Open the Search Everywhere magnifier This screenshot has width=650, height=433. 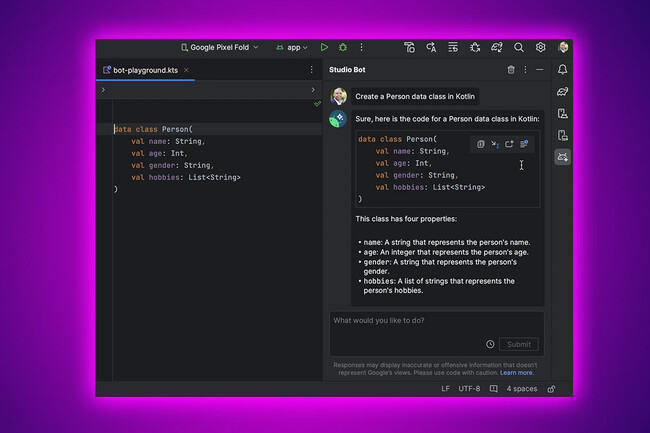tap(519, 47)
